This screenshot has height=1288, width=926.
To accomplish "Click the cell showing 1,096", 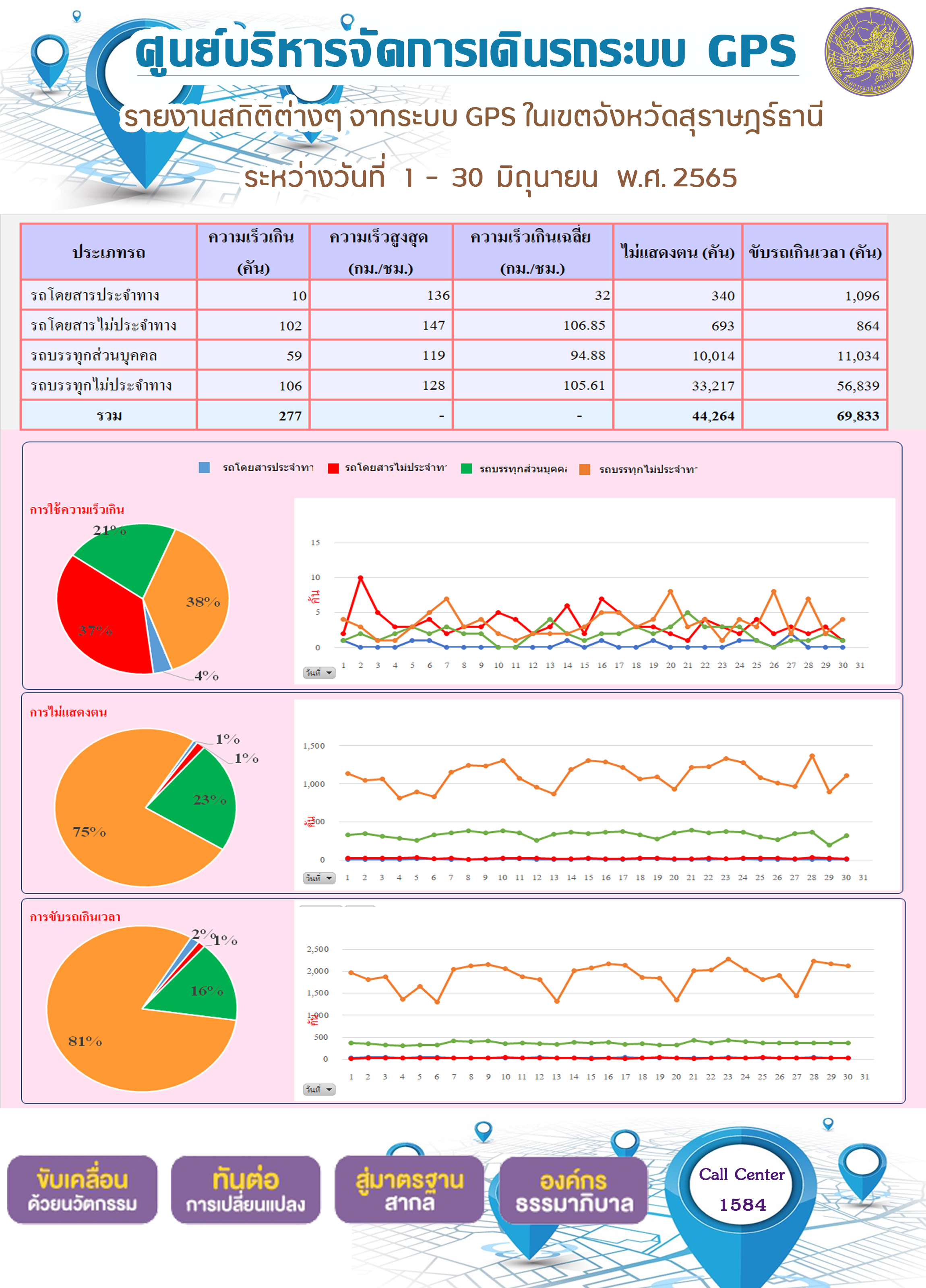I will click(862, 295).
